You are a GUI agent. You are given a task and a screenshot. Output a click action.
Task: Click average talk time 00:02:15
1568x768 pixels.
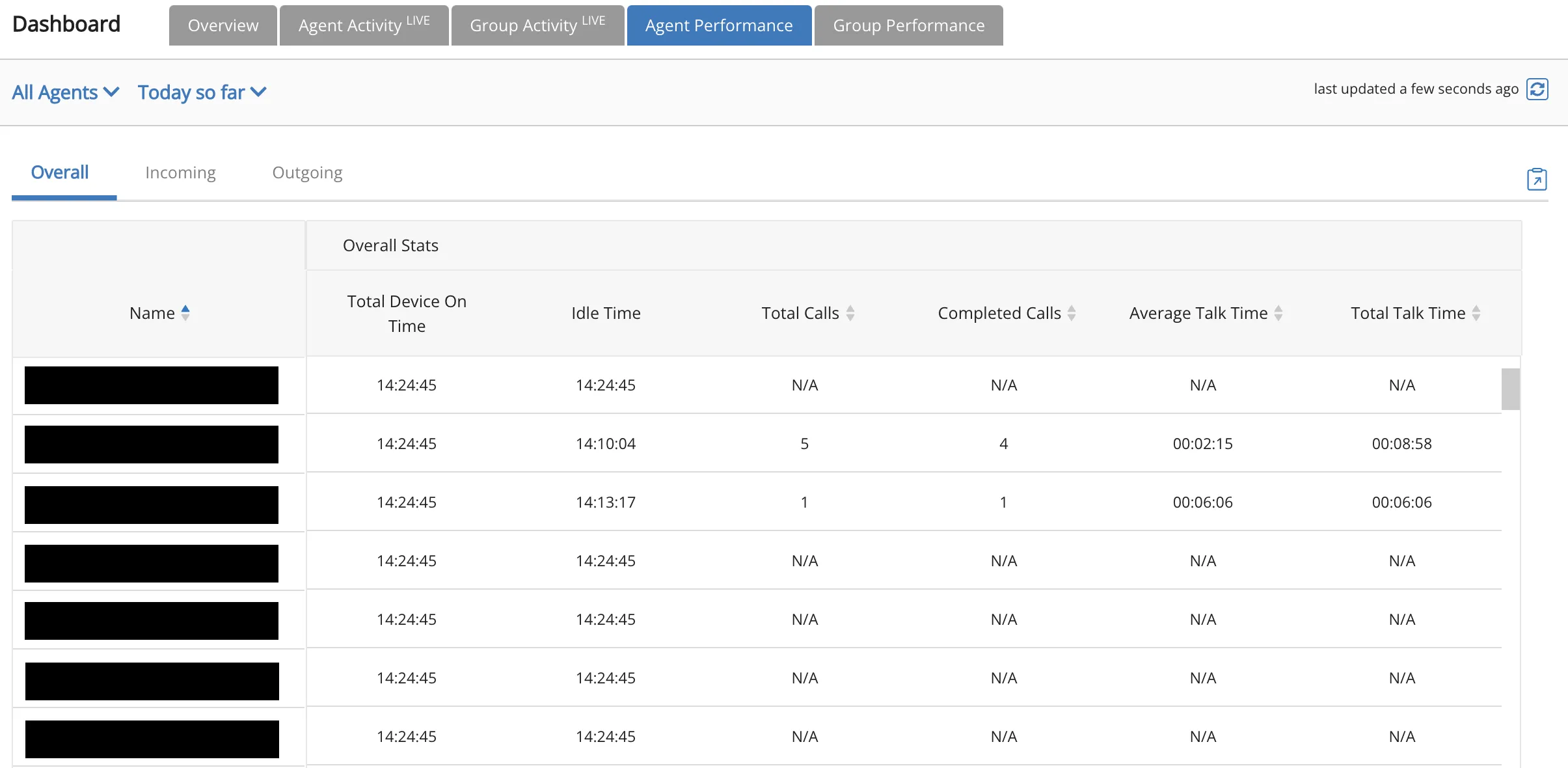coord(1203,444)
